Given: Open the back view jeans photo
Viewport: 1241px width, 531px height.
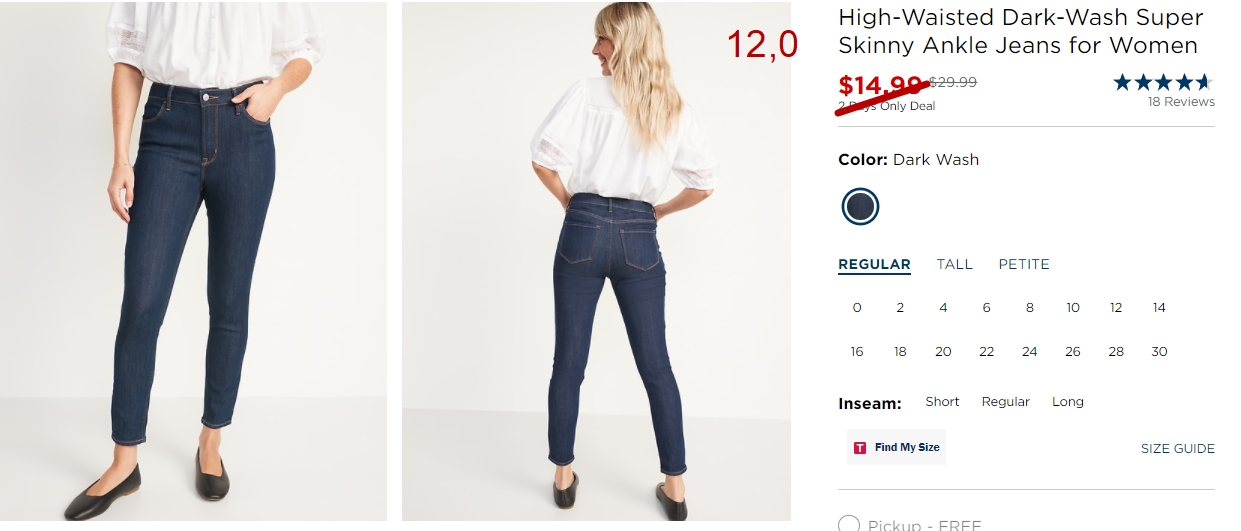Looking at the screenshot, I should click(x=596, y=261).
